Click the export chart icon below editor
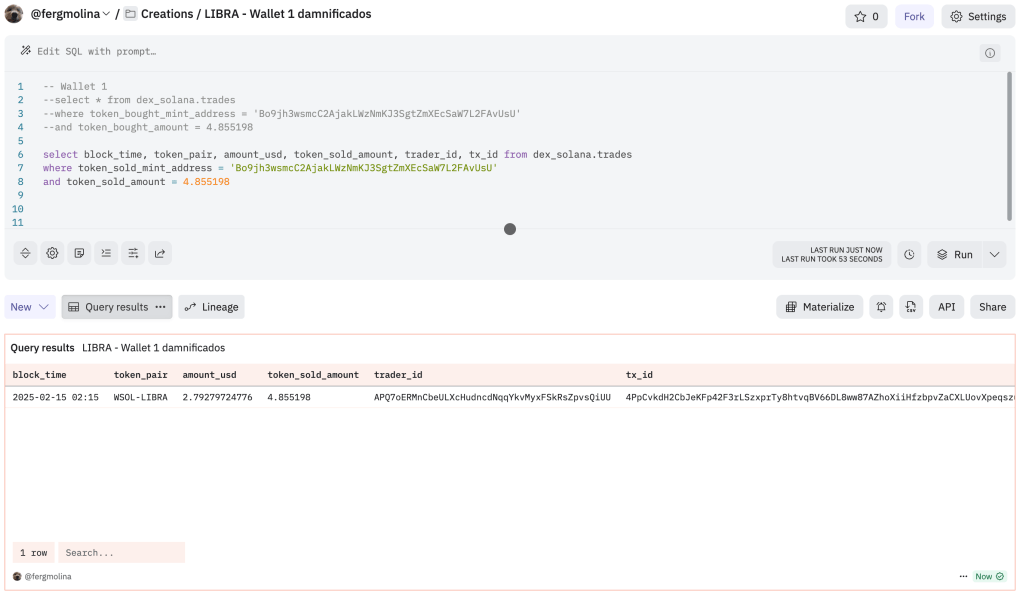This screenshot has width=1023, height=598. (x=160, y=254)
